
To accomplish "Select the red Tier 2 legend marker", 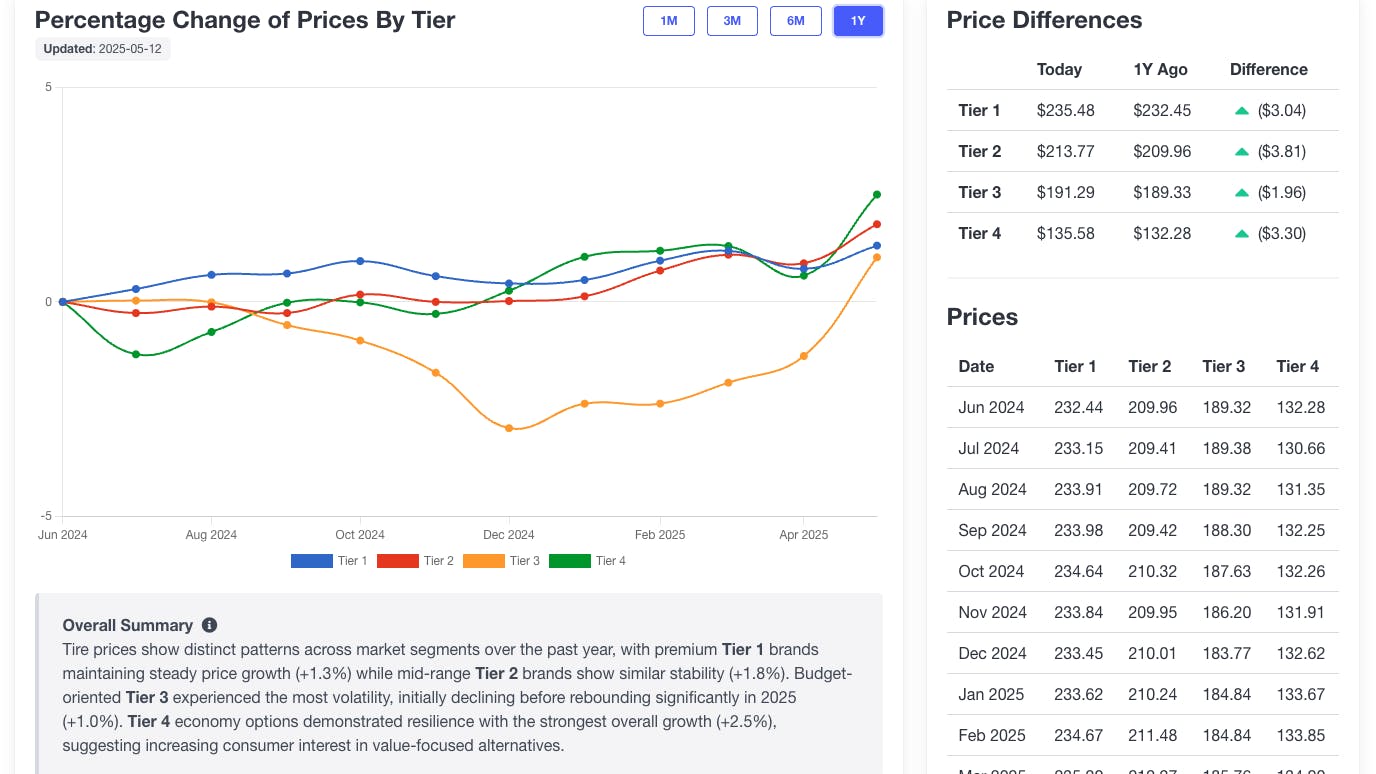I will coord(396,560).
